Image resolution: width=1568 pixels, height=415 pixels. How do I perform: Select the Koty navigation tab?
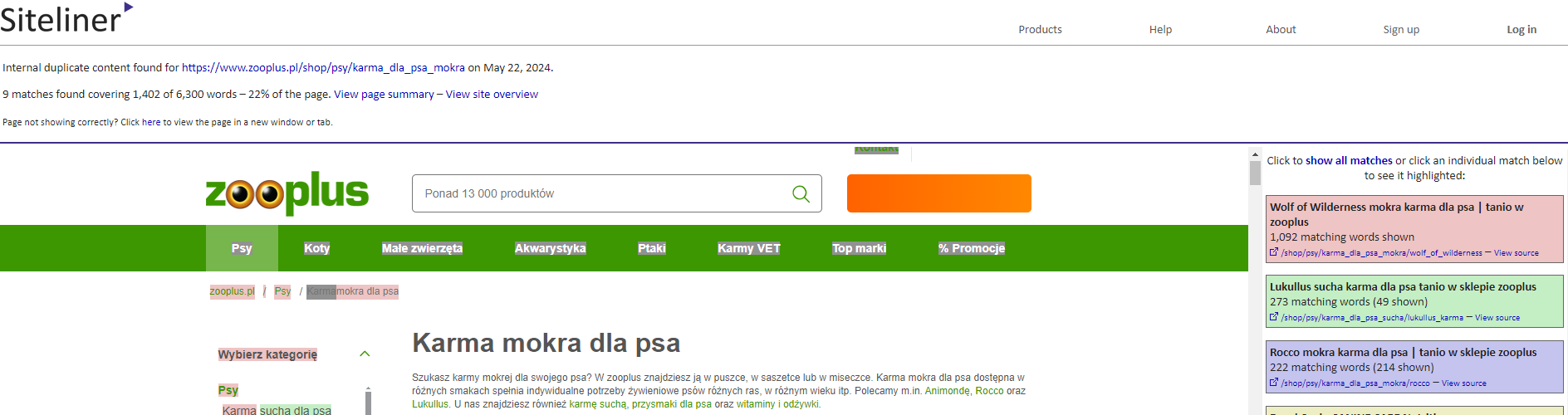tap(316, 248)
